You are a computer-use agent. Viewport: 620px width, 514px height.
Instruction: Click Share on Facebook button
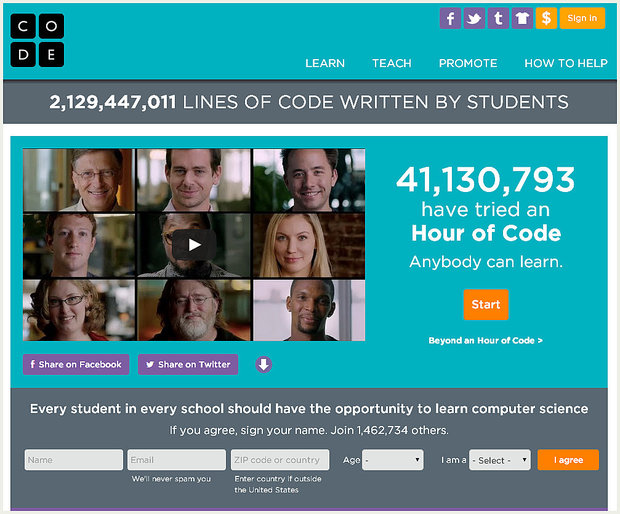(x=76, y=365)
